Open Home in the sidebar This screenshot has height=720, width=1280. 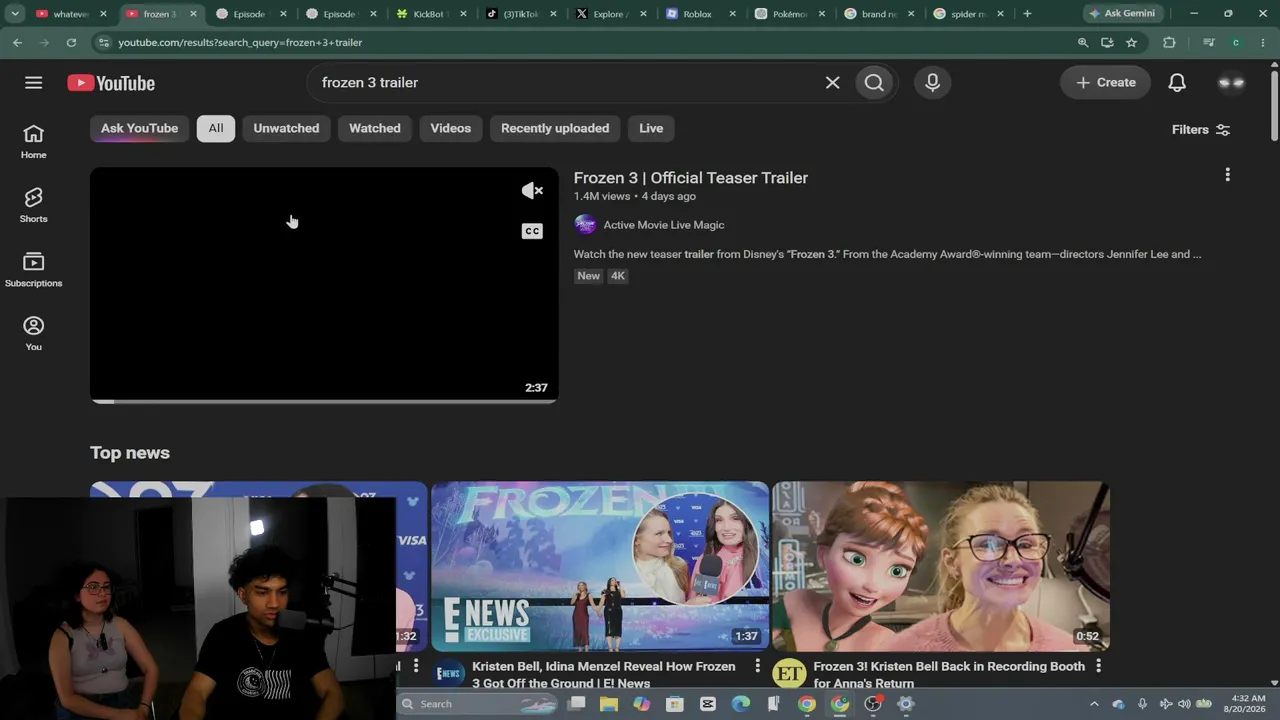(34, 141)
